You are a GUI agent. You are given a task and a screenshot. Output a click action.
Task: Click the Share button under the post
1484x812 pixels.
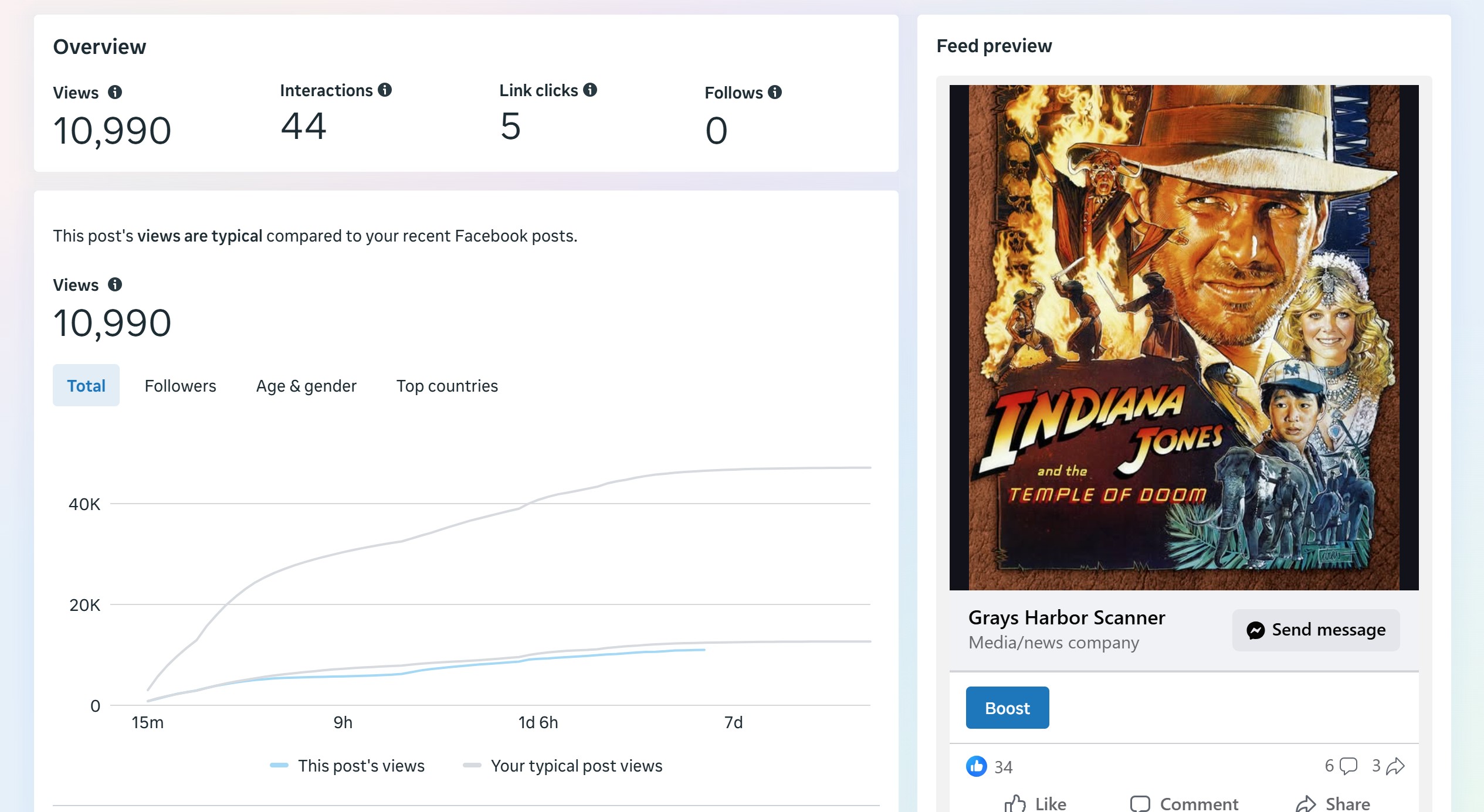1333,803
